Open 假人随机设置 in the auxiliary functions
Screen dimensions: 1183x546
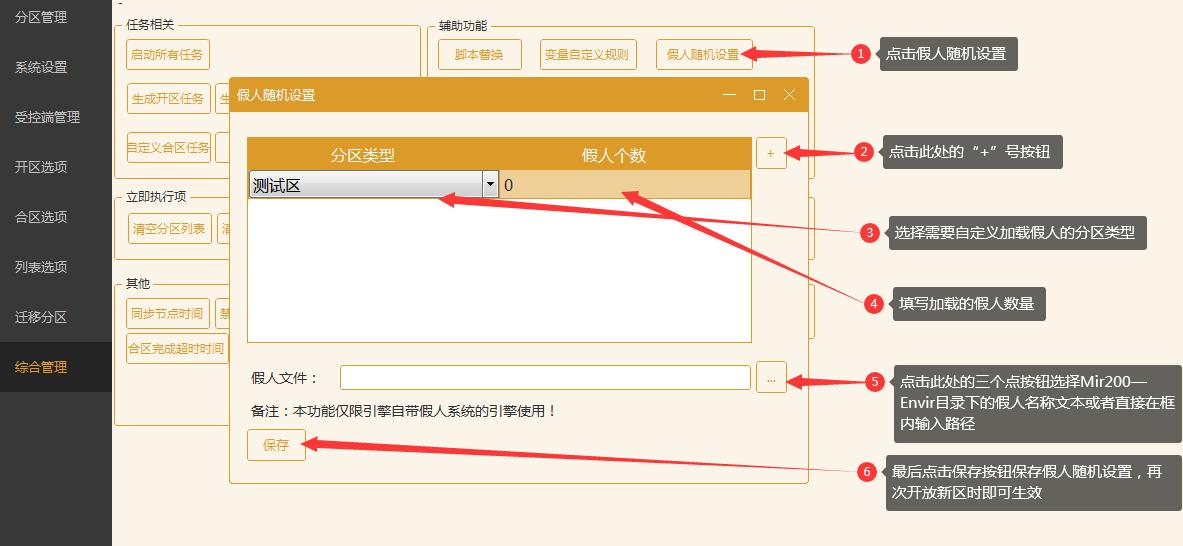click(702, 55)
